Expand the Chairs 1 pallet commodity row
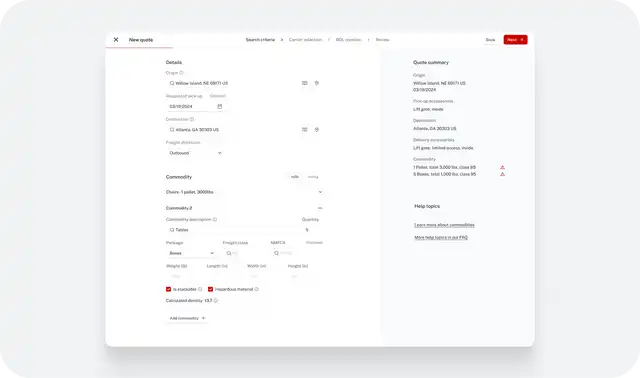 pyautogui.click(x=244, y=192)
